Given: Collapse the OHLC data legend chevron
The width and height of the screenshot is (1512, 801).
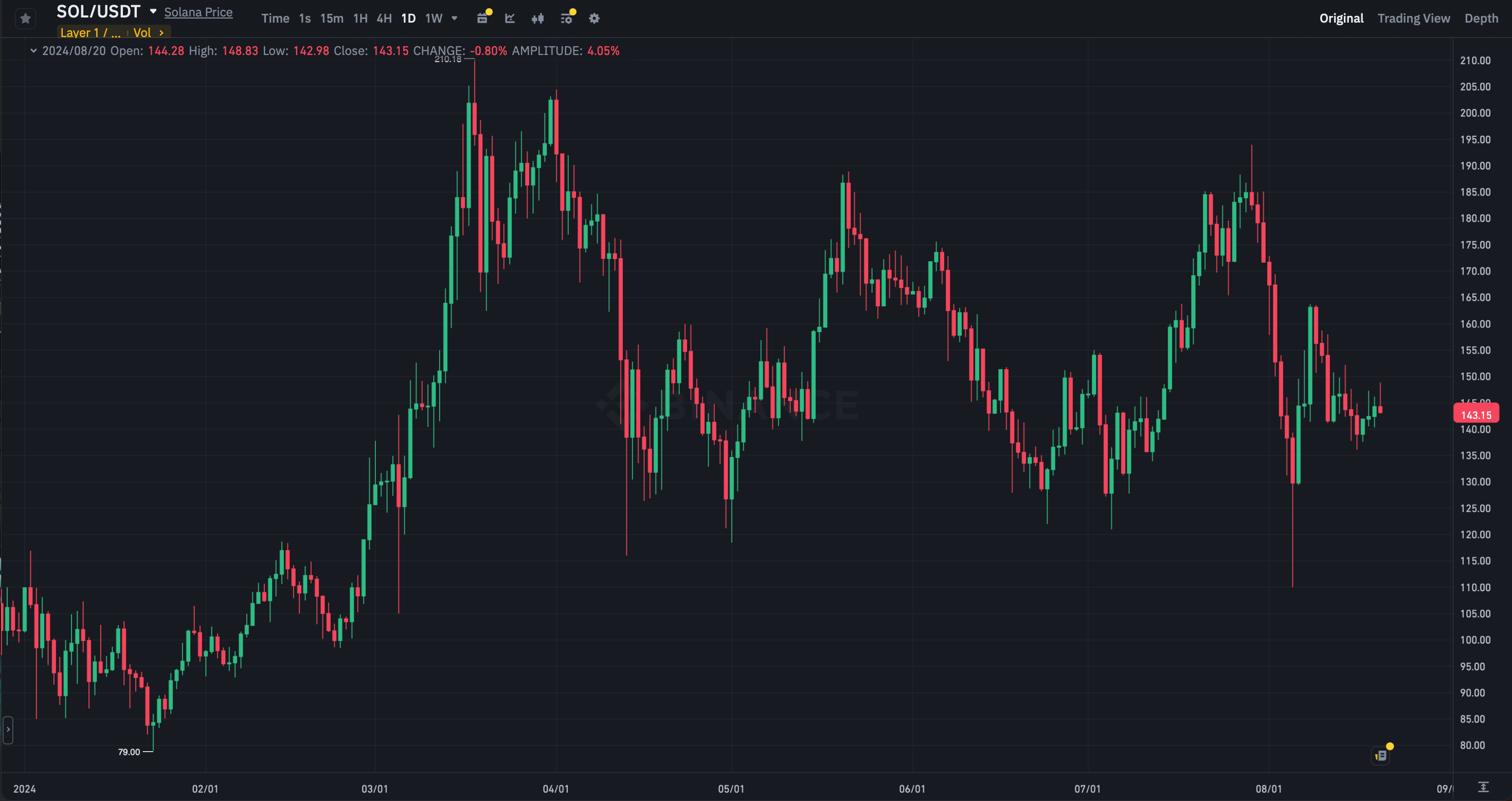Looking at the screenshot, I should pyautogui.click(x=33, y=51).
